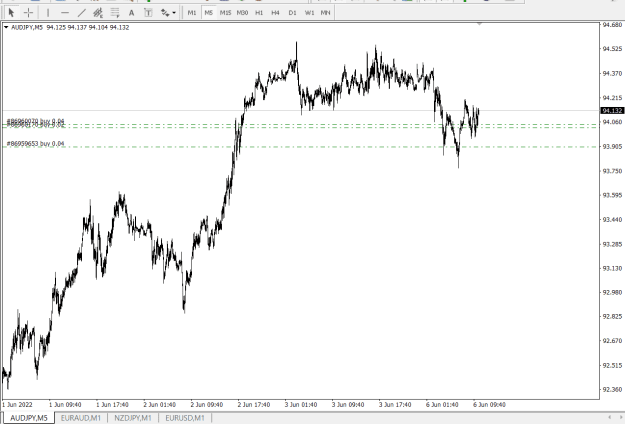This screenshot has width=625, height=424.
Task: Click price level 92.670 on axis
Action: click(x=612, y=341)
